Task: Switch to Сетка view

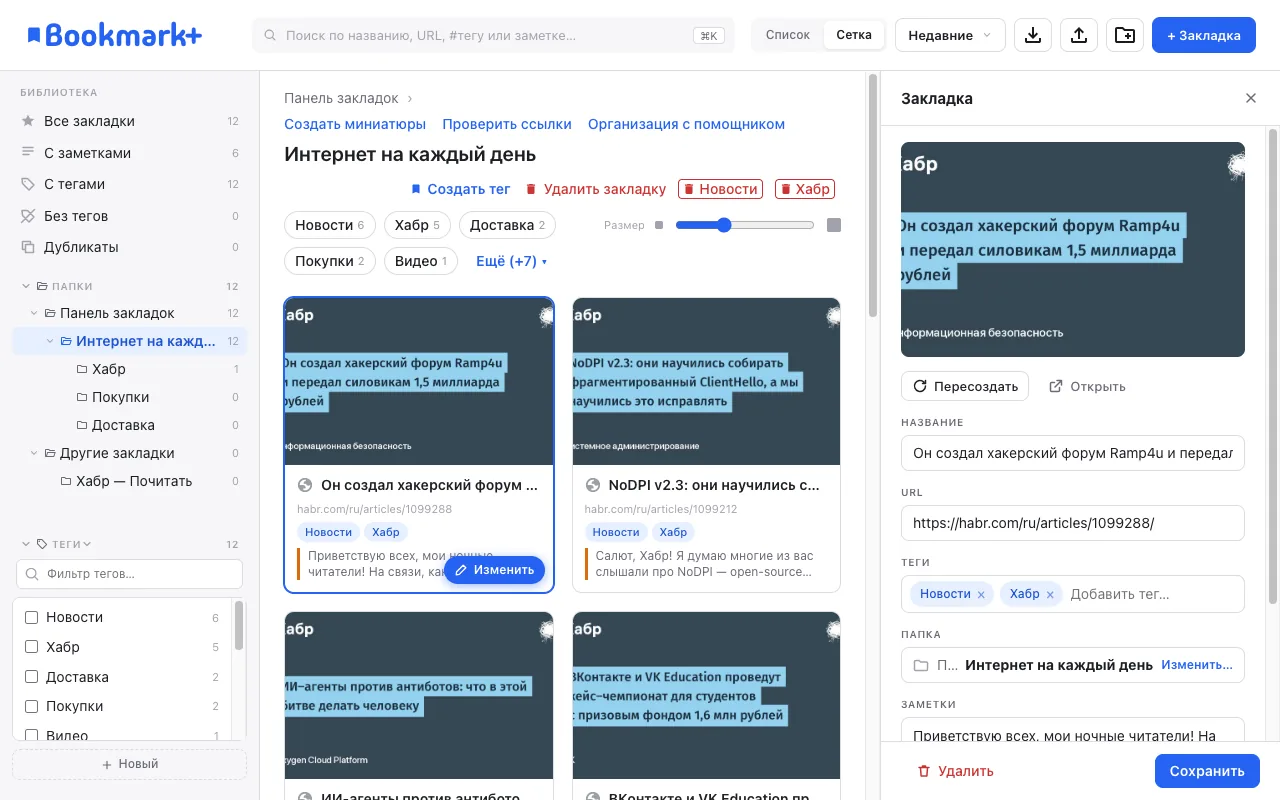Action: click(854, 35)
